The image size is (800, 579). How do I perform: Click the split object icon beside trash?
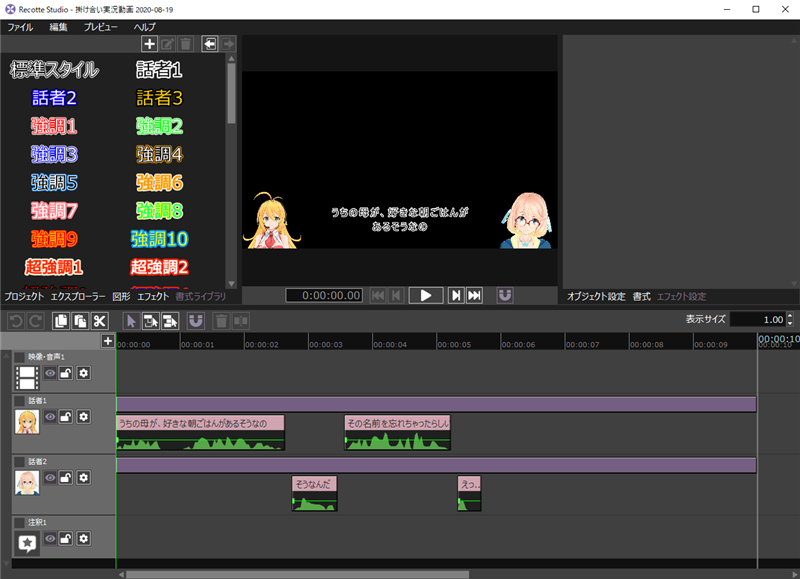[x=241, y=321]
